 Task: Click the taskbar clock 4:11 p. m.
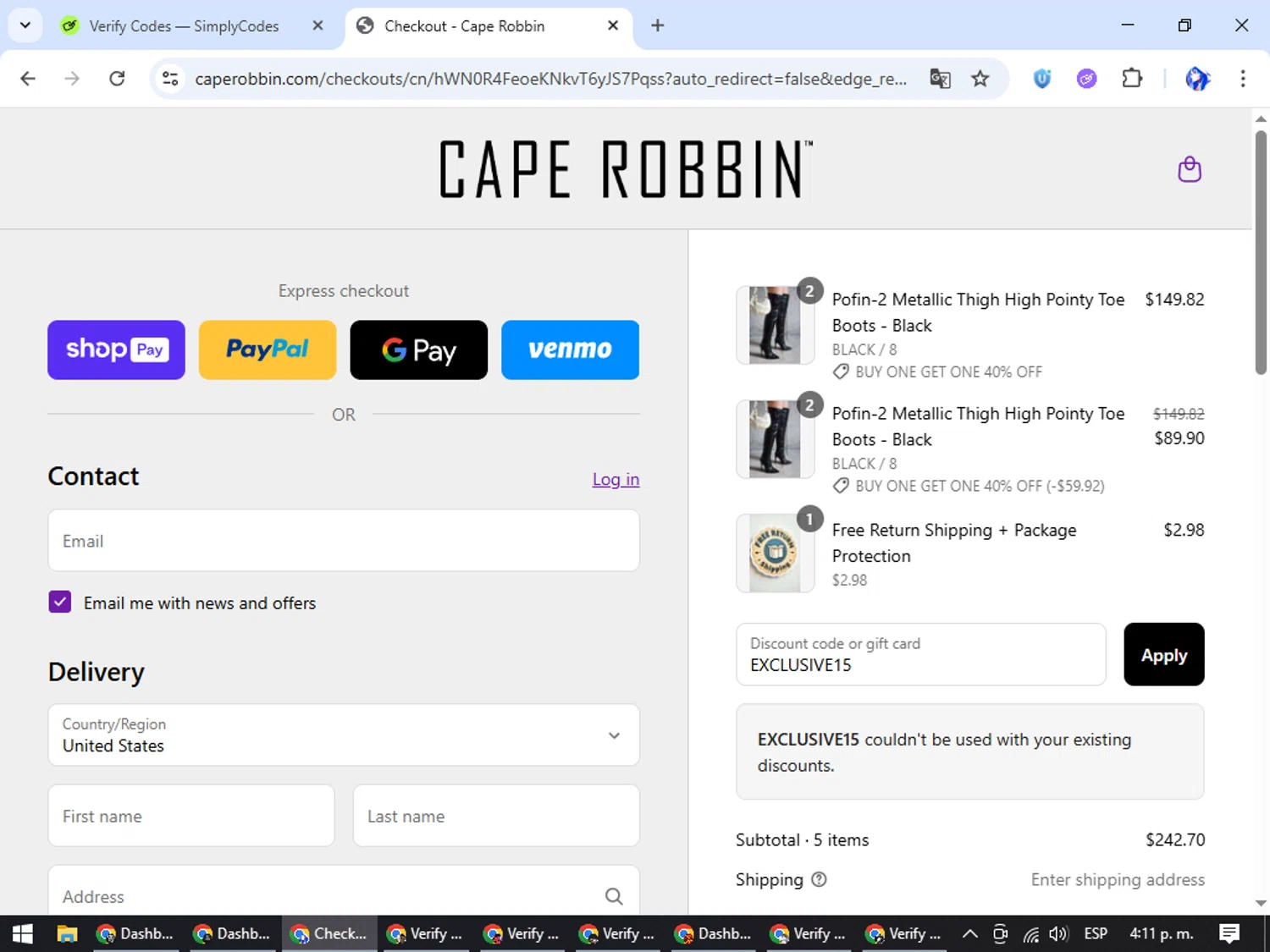(1162, 933)
